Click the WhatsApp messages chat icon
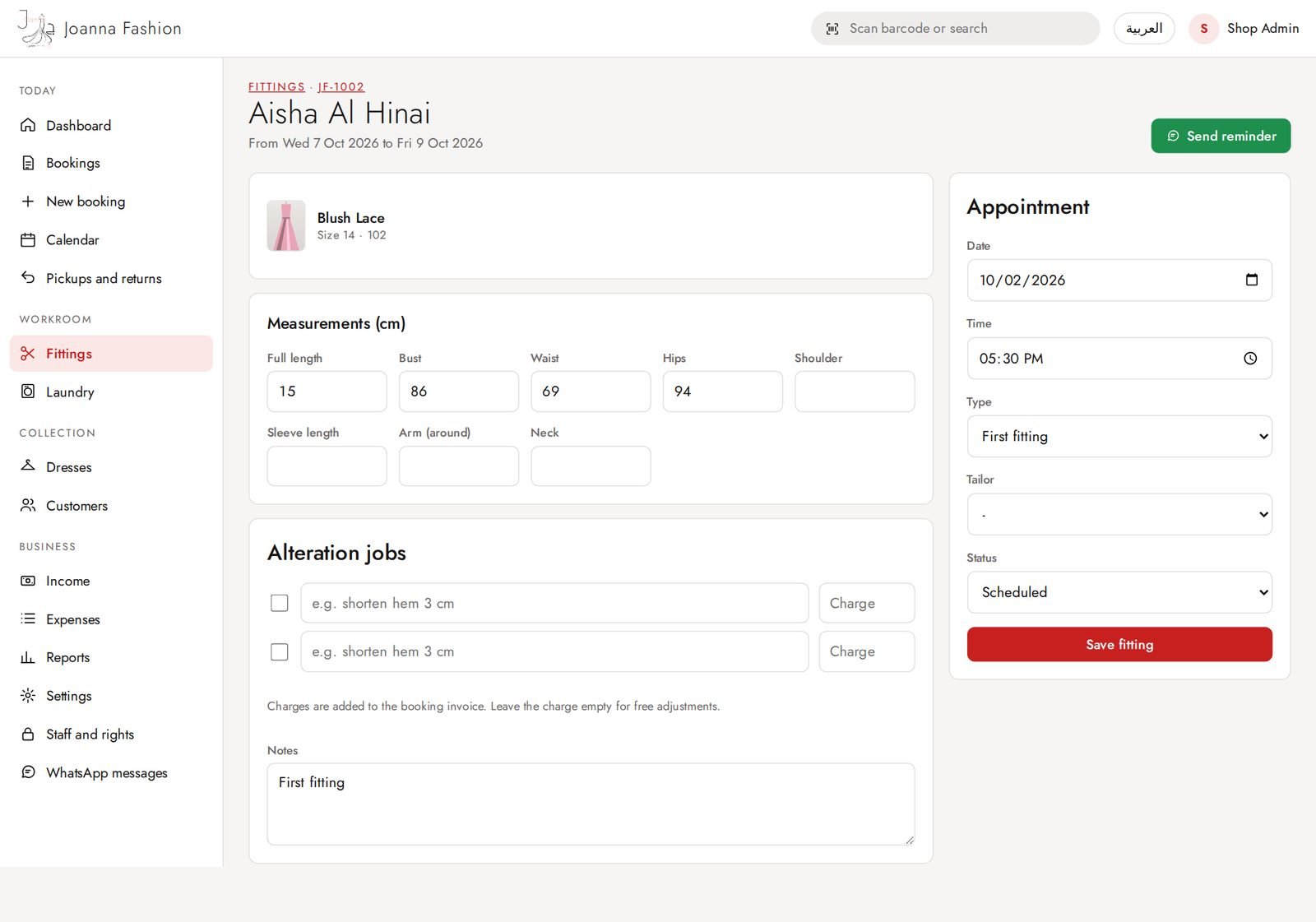 (28, 772)
